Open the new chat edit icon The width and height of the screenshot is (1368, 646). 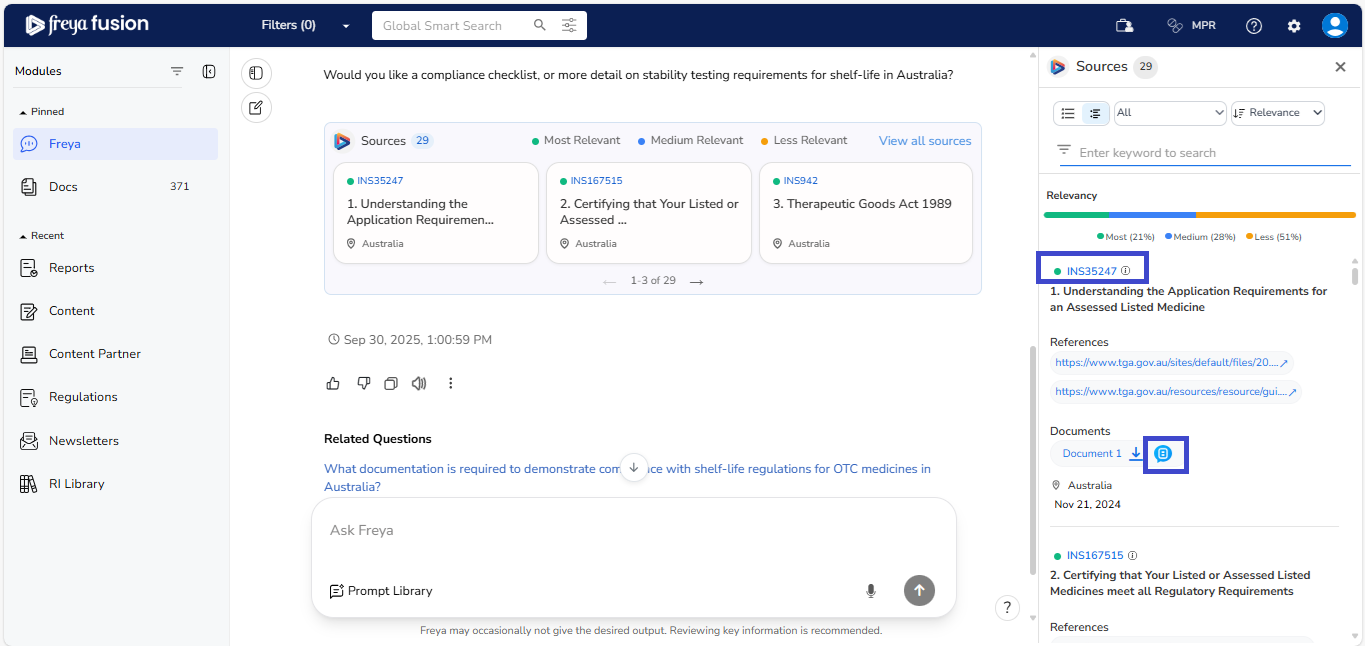[256, 108]
